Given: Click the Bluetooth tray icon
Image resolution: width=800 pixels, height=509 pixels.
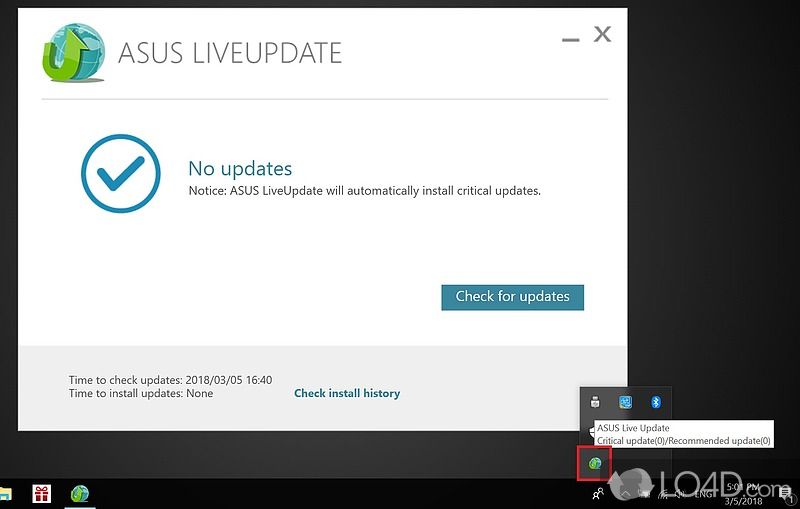Looking at the screenshot, I should 656,402.
